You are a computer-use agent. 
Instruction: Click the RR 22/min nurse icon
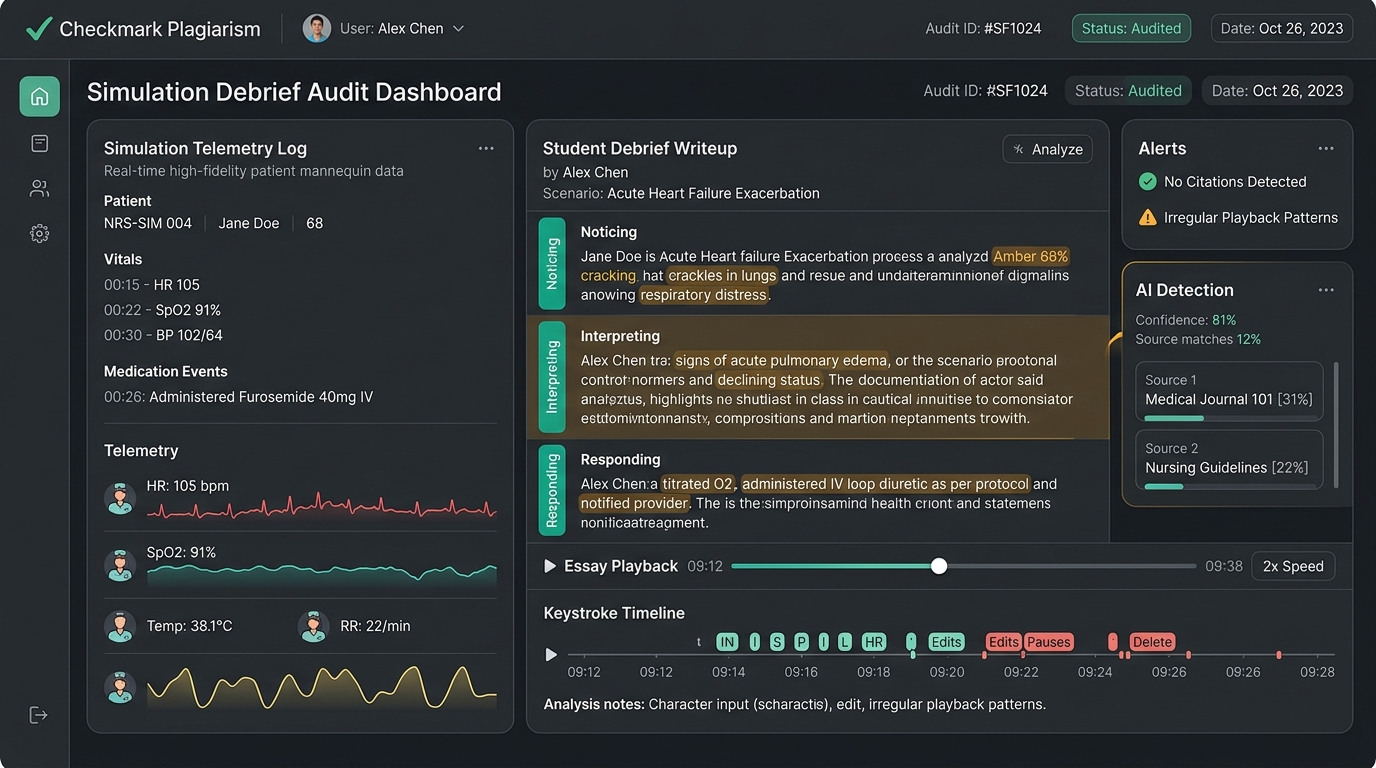314,626
